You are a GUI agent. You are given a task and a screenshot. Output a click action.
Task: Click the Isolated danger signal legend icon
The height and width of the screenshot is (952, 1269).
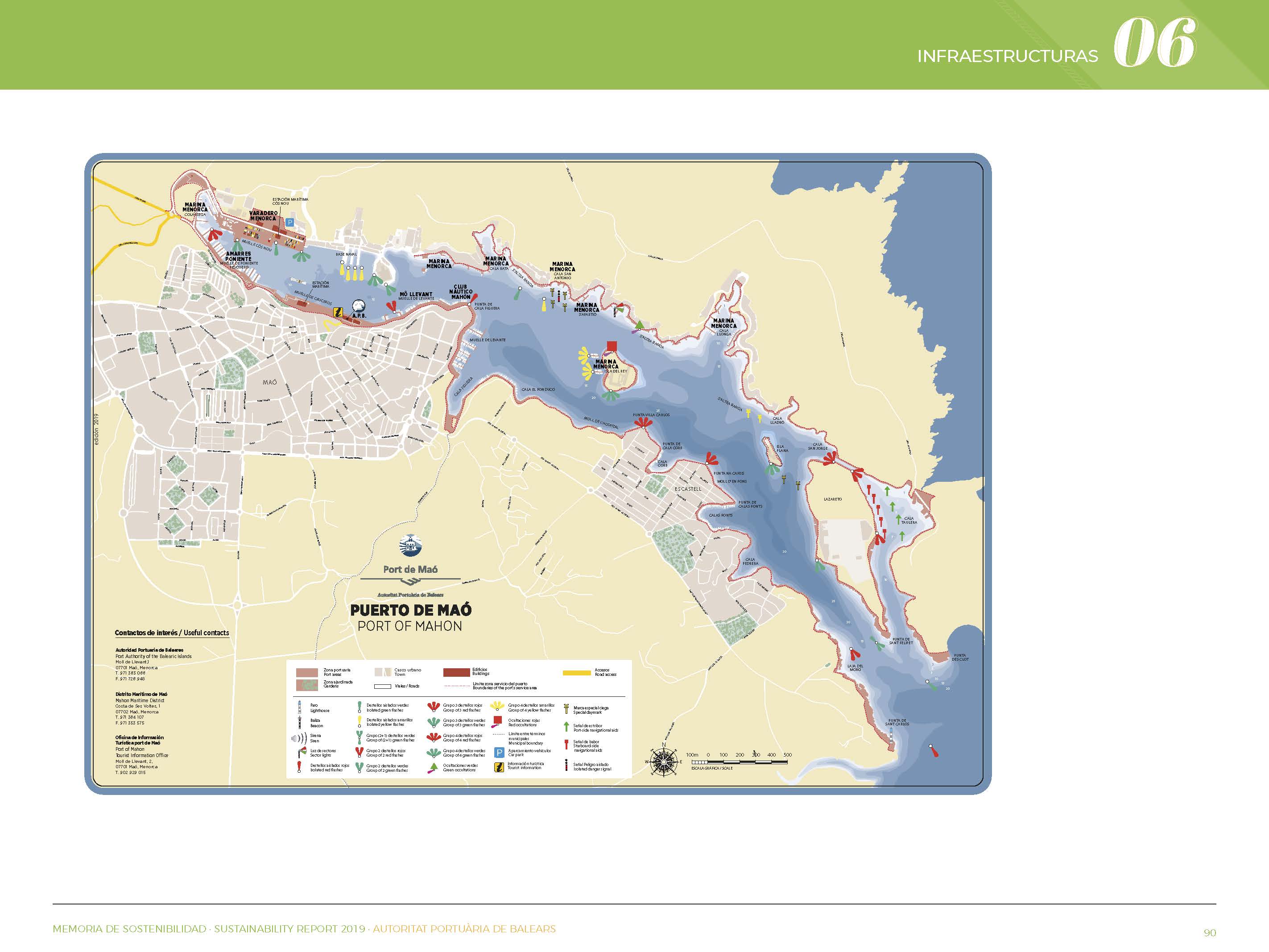click(567, 766)
